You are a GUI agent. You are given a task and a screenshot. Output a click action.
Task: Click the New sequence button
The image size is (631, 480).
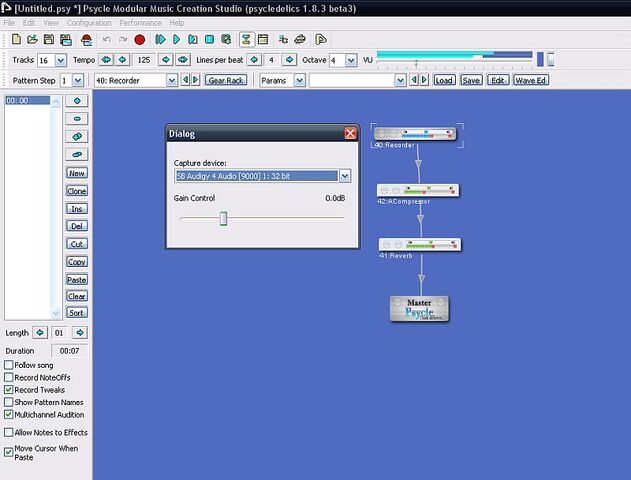(77, 173)
